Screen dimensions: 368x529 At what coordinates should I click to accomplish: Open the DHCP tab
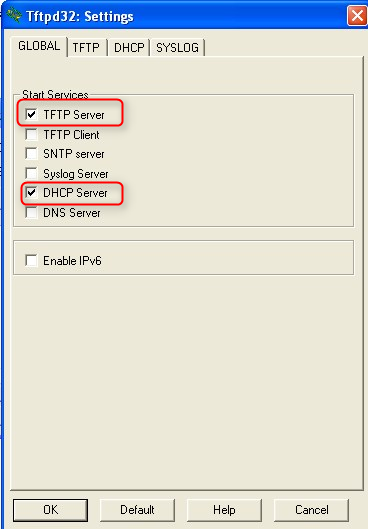(x=129, y=48)
